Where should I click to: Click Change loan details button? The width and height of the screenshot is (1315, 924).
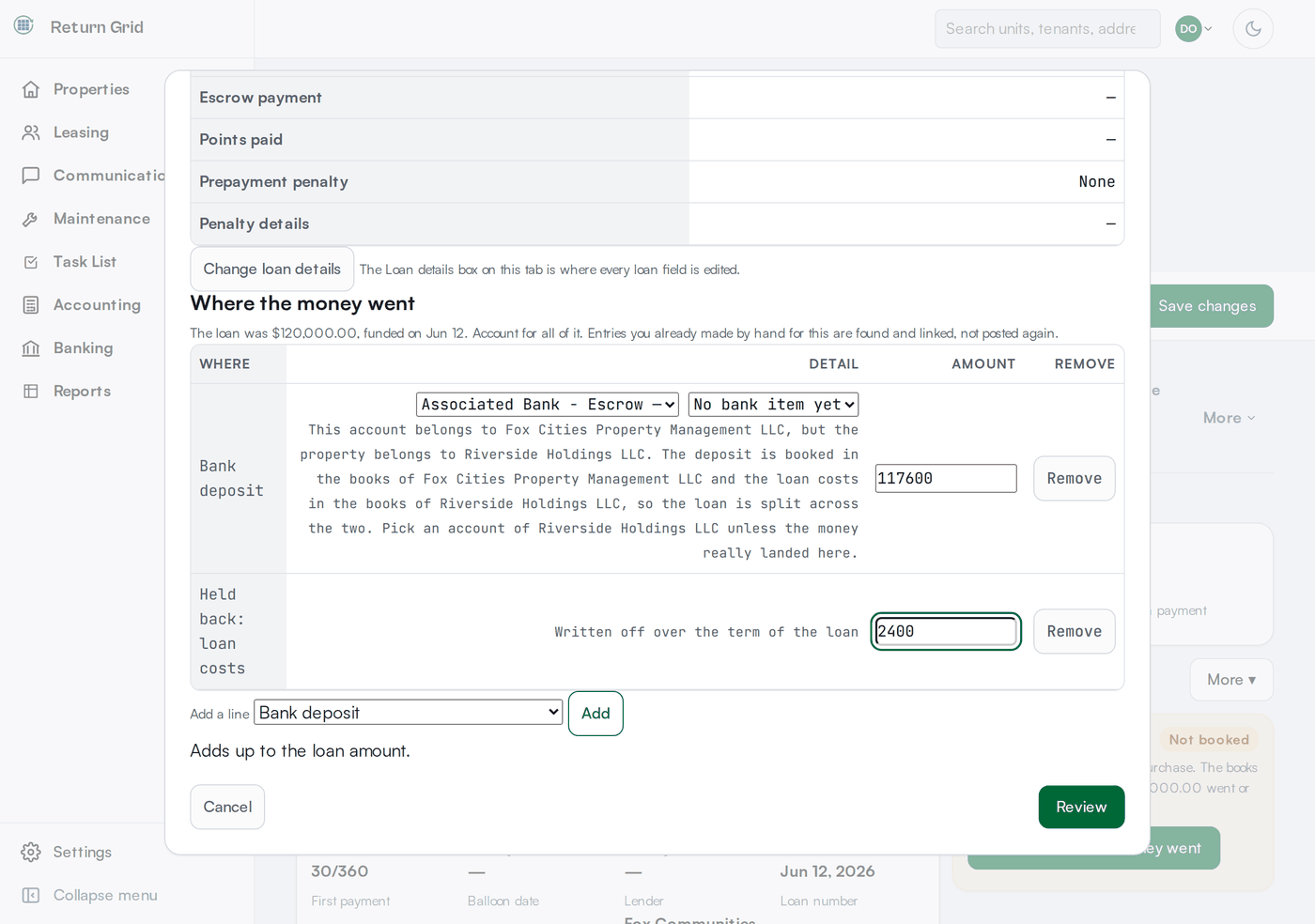[x=272, y=269]
